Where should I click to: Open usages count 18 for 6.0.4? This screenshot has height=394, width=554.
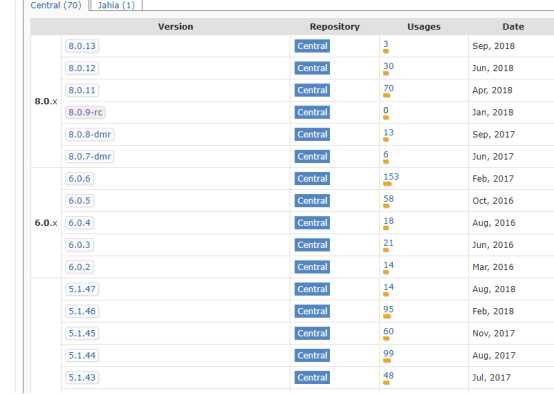tap(388, 221)
